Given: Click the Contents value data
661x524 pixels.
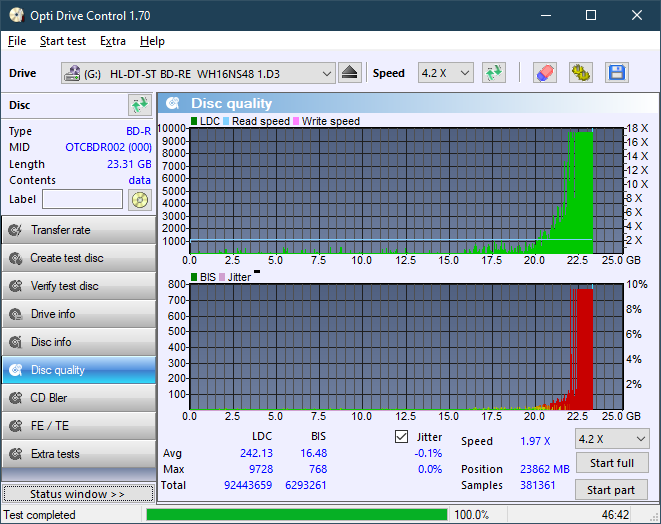Looking at the screenshot, I should [x=140, y=180].
